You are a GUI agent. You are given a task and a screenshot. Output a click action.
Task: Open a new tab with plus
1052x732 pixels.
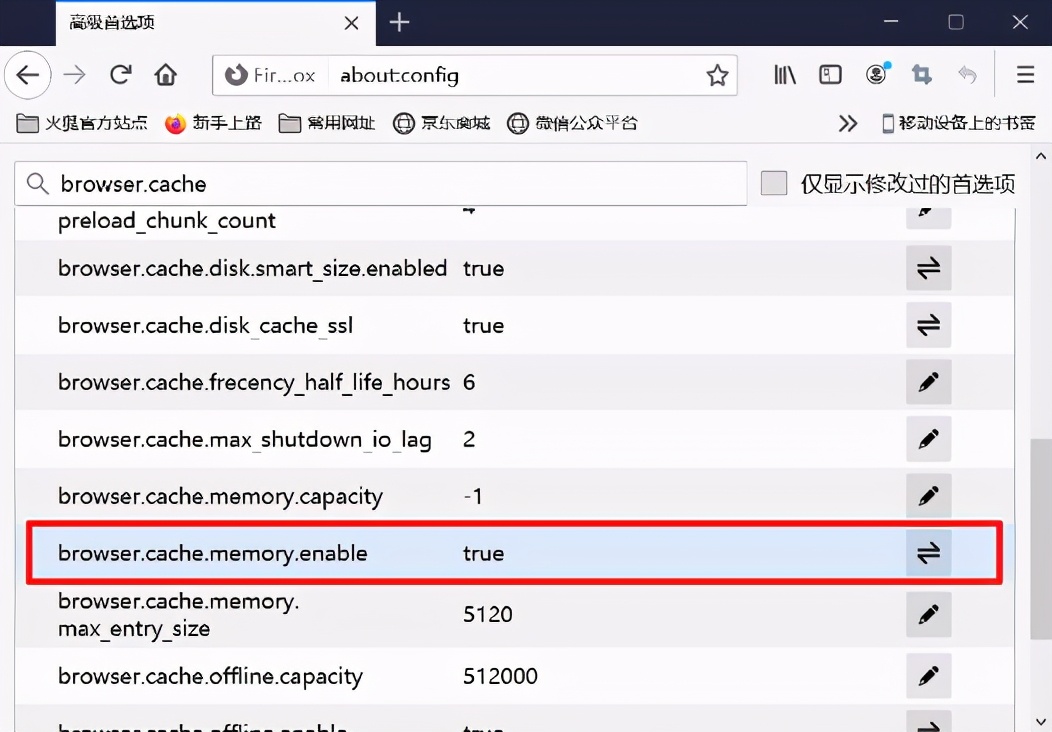coord(399,22)
